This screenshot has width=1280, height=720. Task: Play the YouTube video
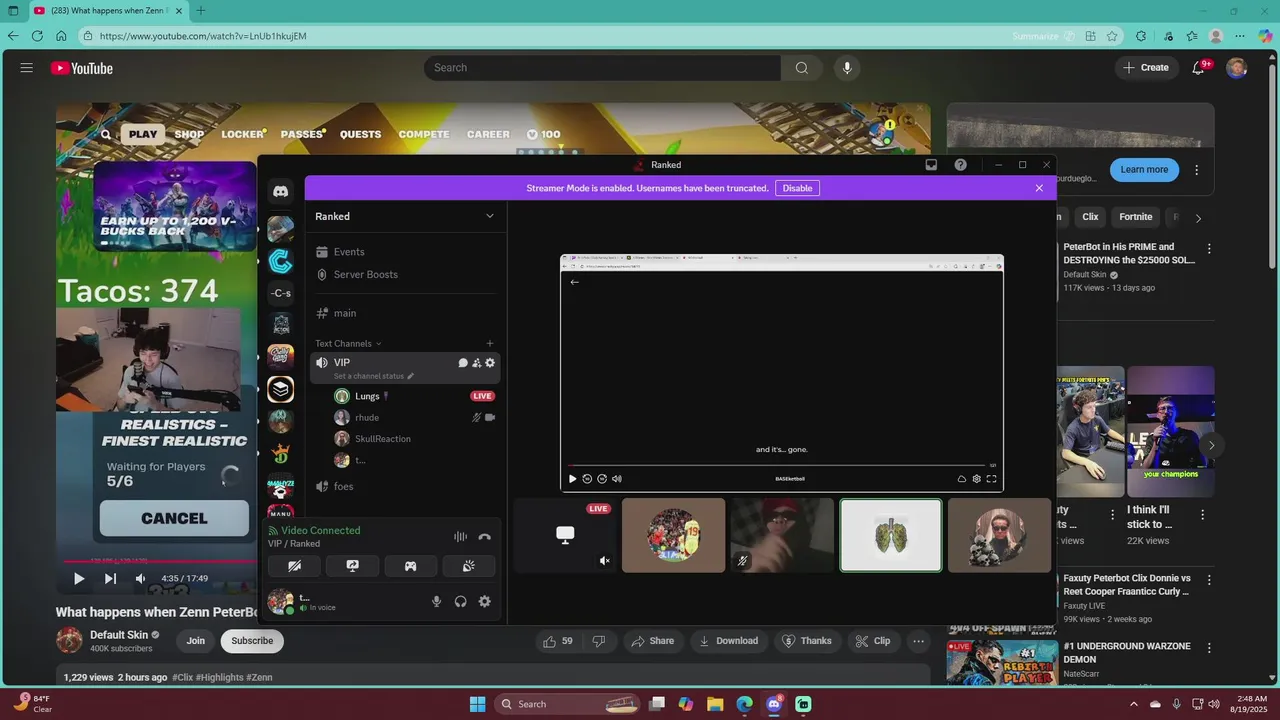(78, 579)
